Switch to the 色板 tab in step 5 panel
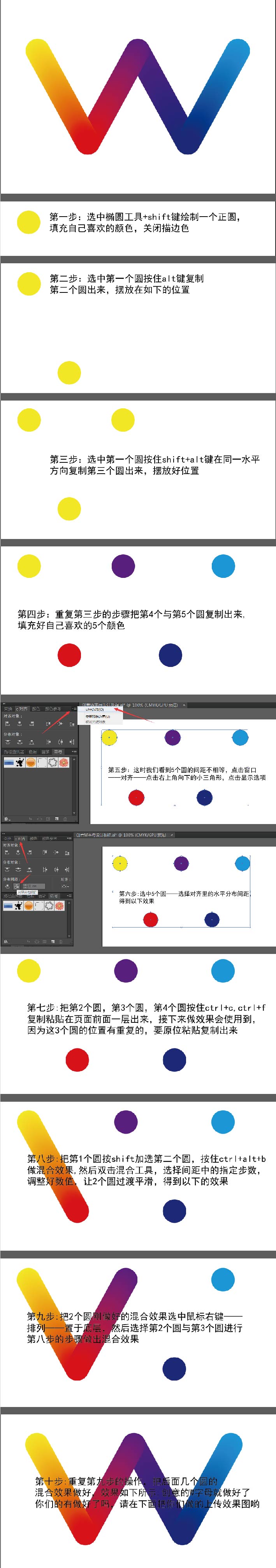This screenshot has width=276, height=1568. pos(33,752)
